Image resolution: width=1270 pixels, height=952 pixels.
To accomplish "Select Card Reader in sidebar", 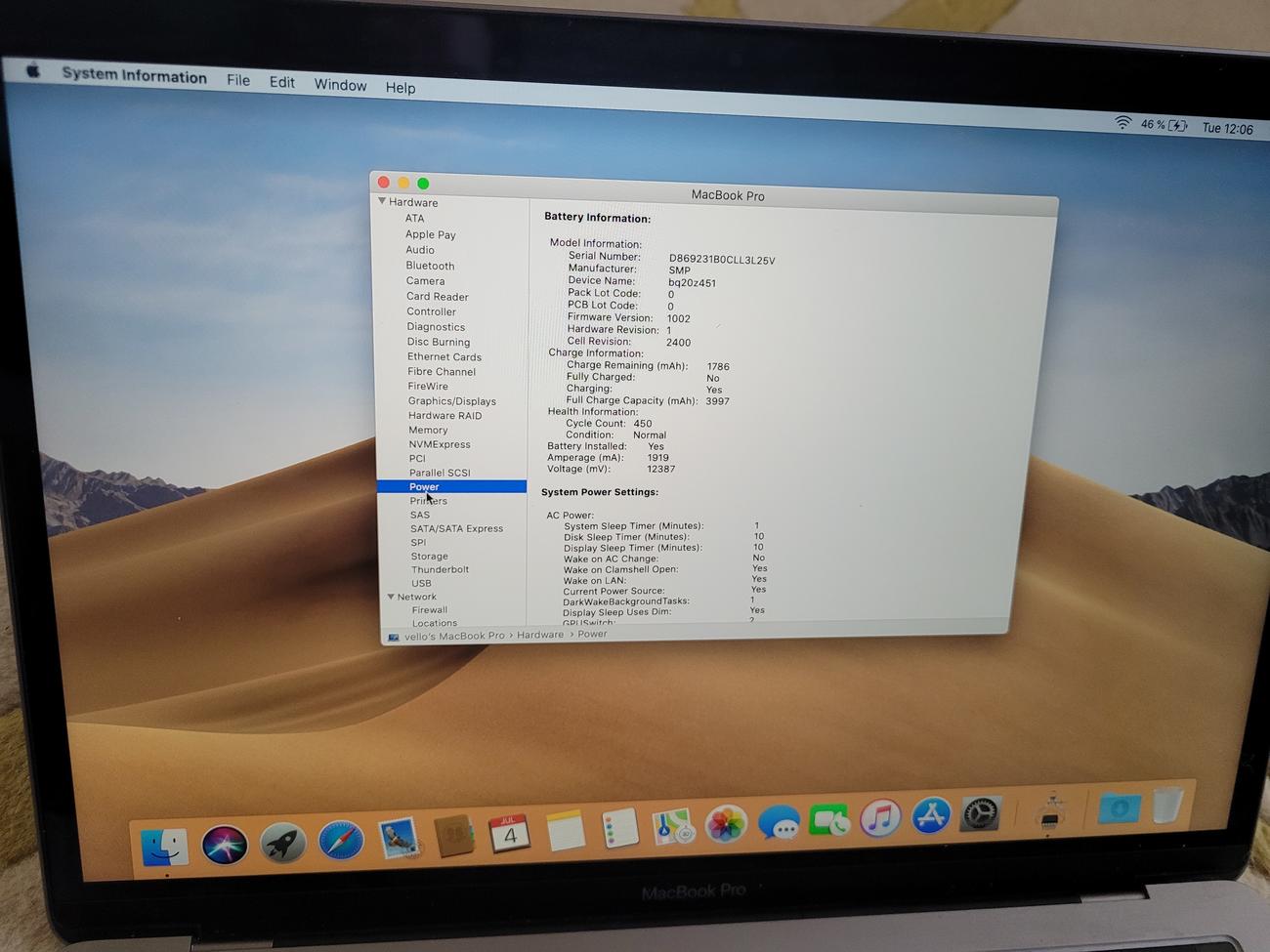I will point(438,297).
